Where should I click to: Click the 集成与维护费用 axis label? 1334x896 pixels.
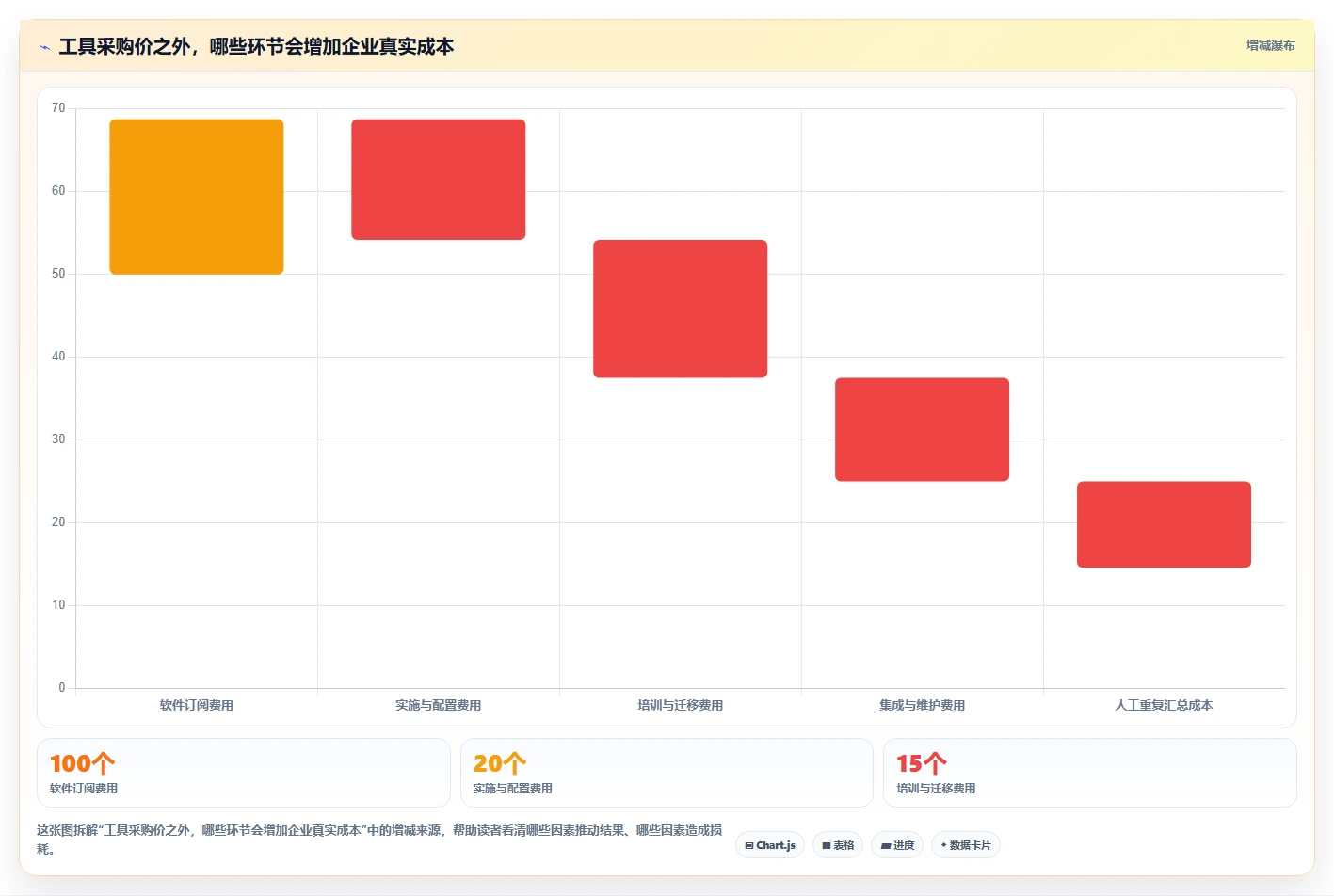click(923, 705)
